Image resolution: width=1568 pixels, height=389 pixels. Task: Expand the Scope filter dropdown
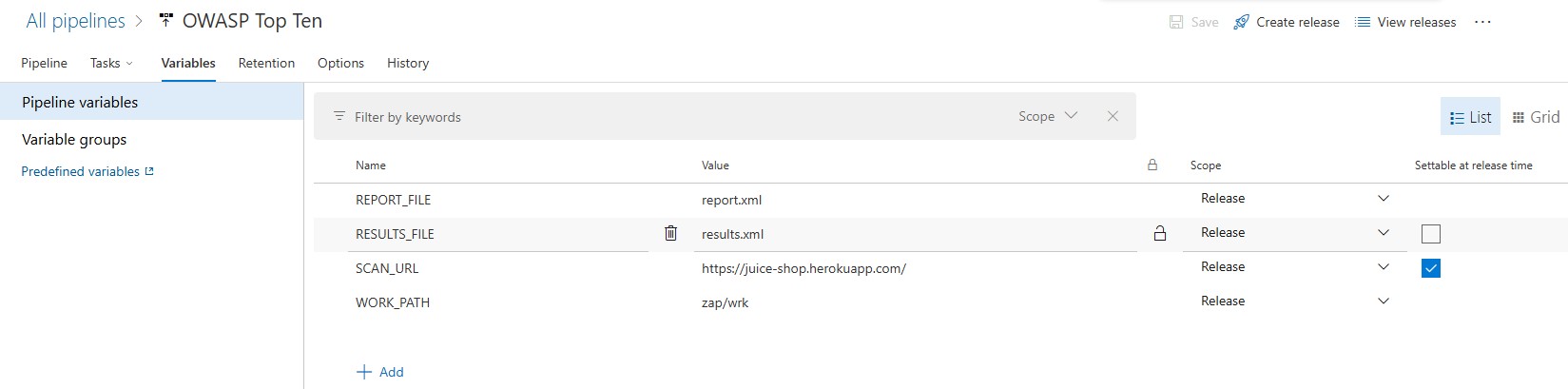tap(1048, 116)
